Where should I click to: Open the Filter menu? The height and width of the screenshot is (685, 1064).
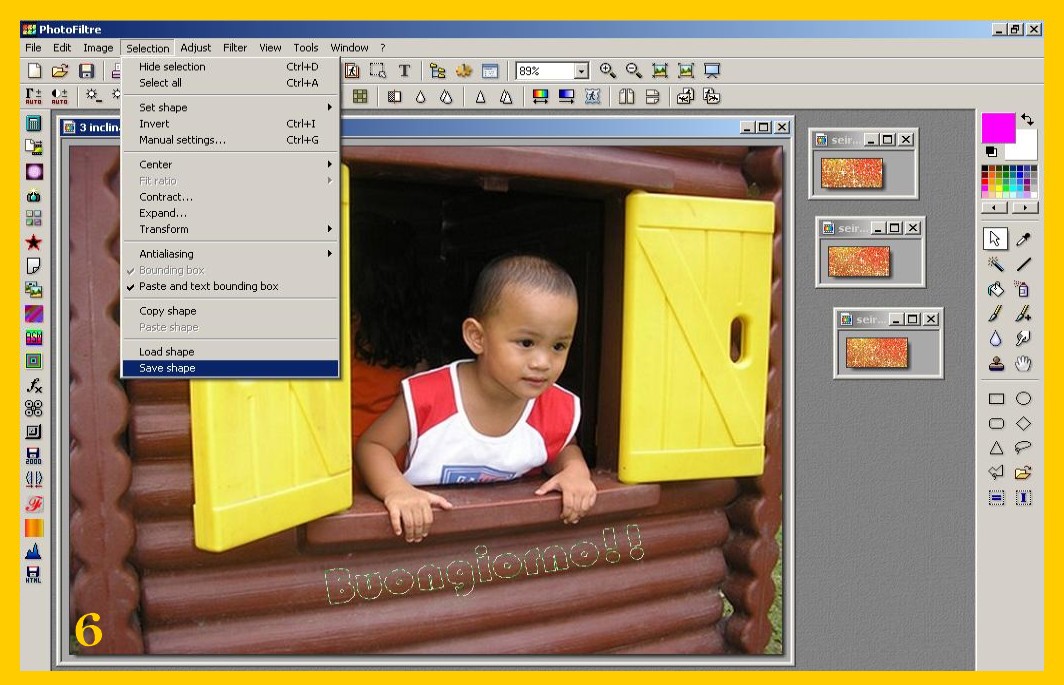(235, 47)
